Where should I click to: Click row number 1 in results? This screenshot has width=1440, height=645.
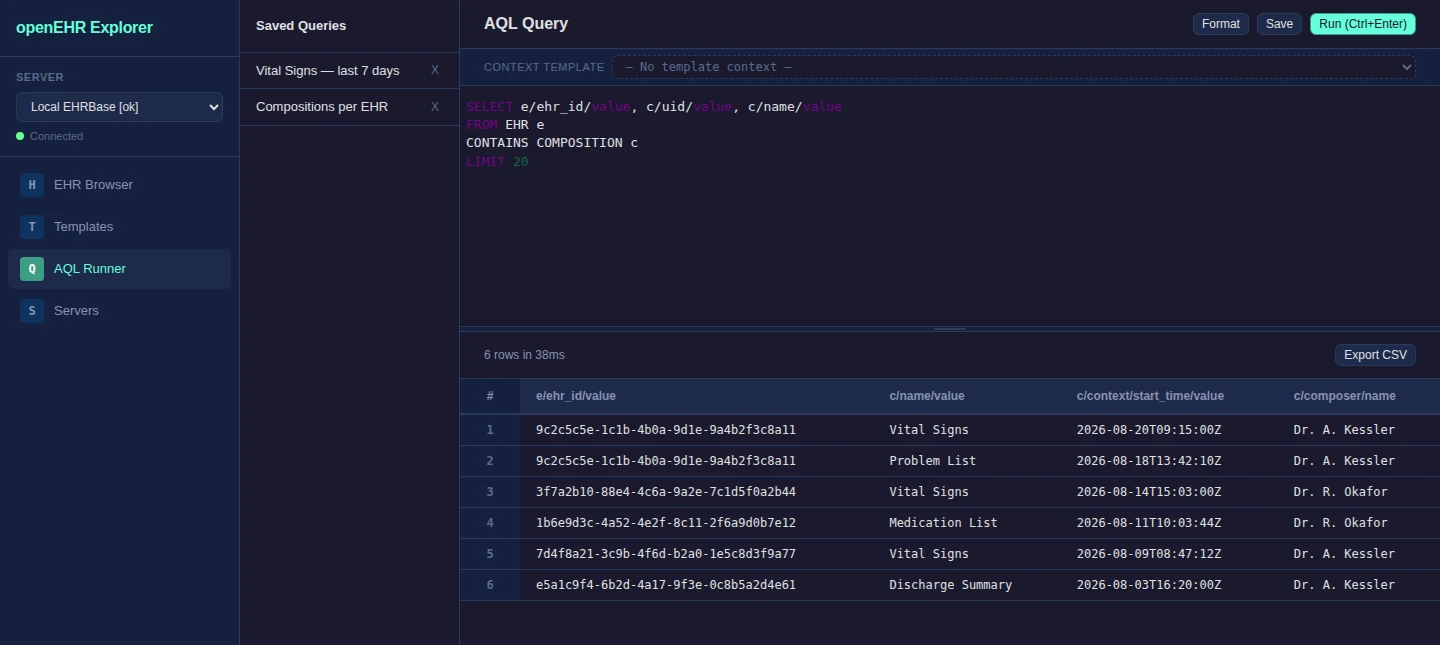(490, 430)
